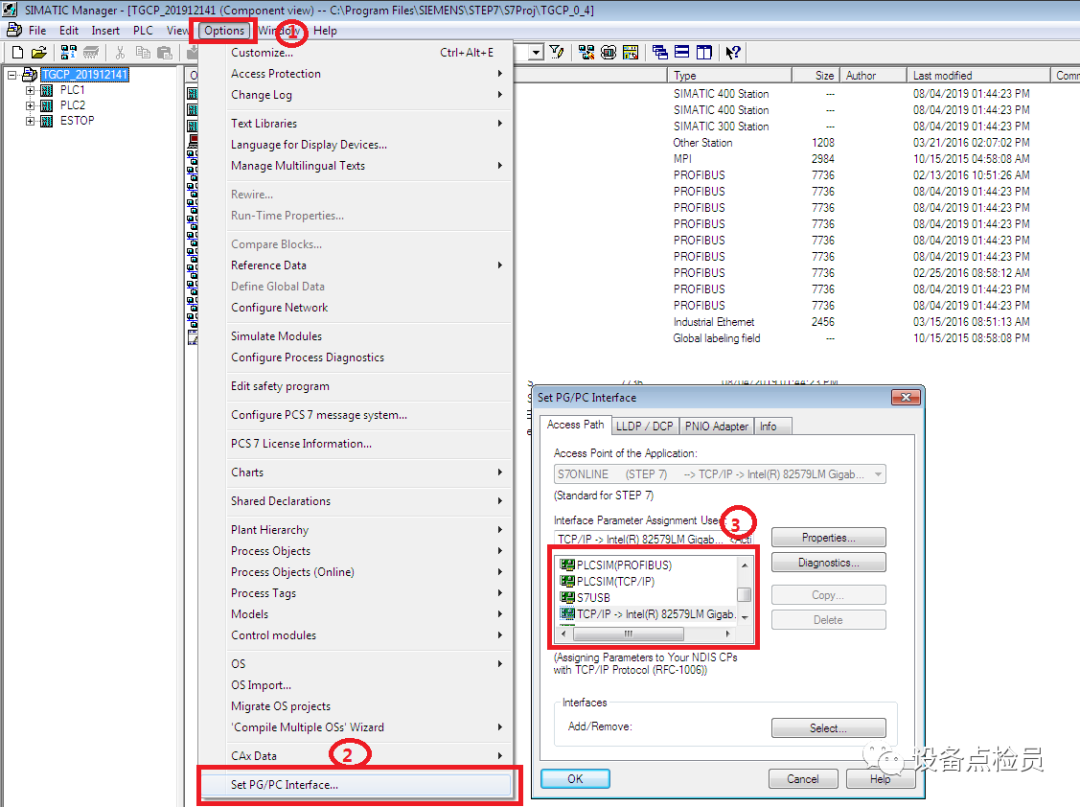Expand the PLC2 tree node
1080x807 pixels.
pyautogui.click(x=30, y=105)
